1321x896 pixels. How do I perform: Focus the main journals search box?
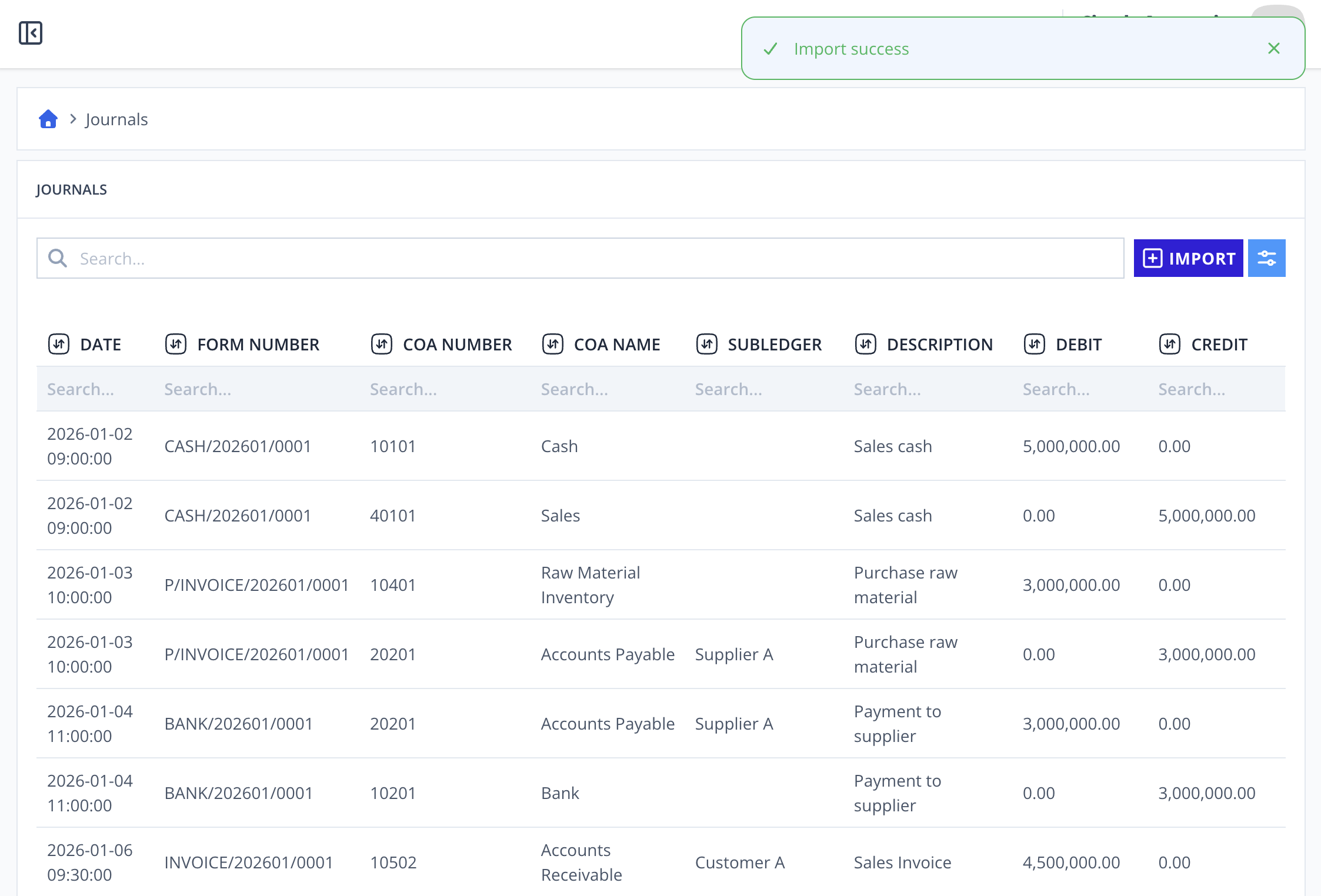pyautogui.click(x=581, y=258)
